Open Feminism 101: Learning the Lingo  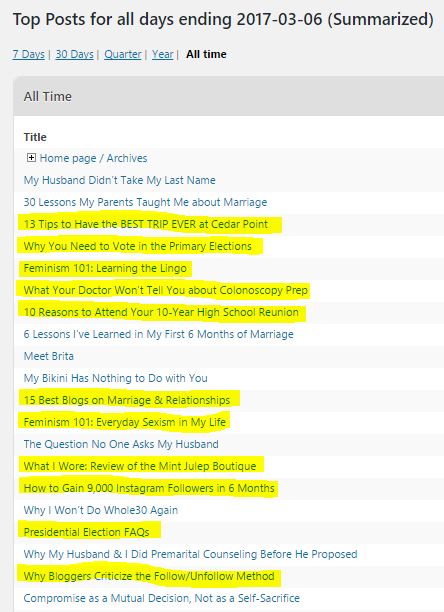[105, 268]
